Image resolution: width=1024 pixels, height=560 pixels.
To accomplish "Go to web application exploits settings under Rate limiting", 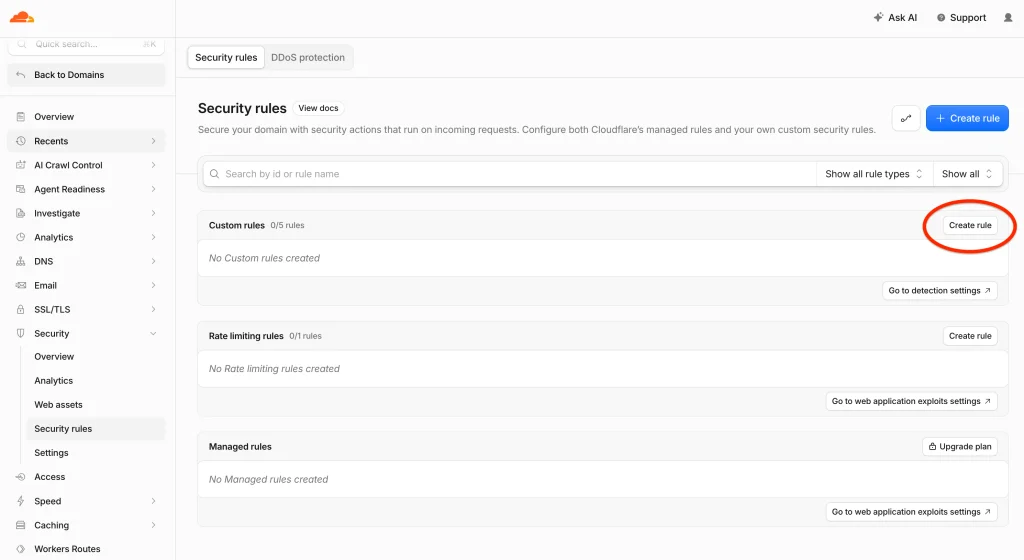I will pyautogui.click(x=911, y=401).
